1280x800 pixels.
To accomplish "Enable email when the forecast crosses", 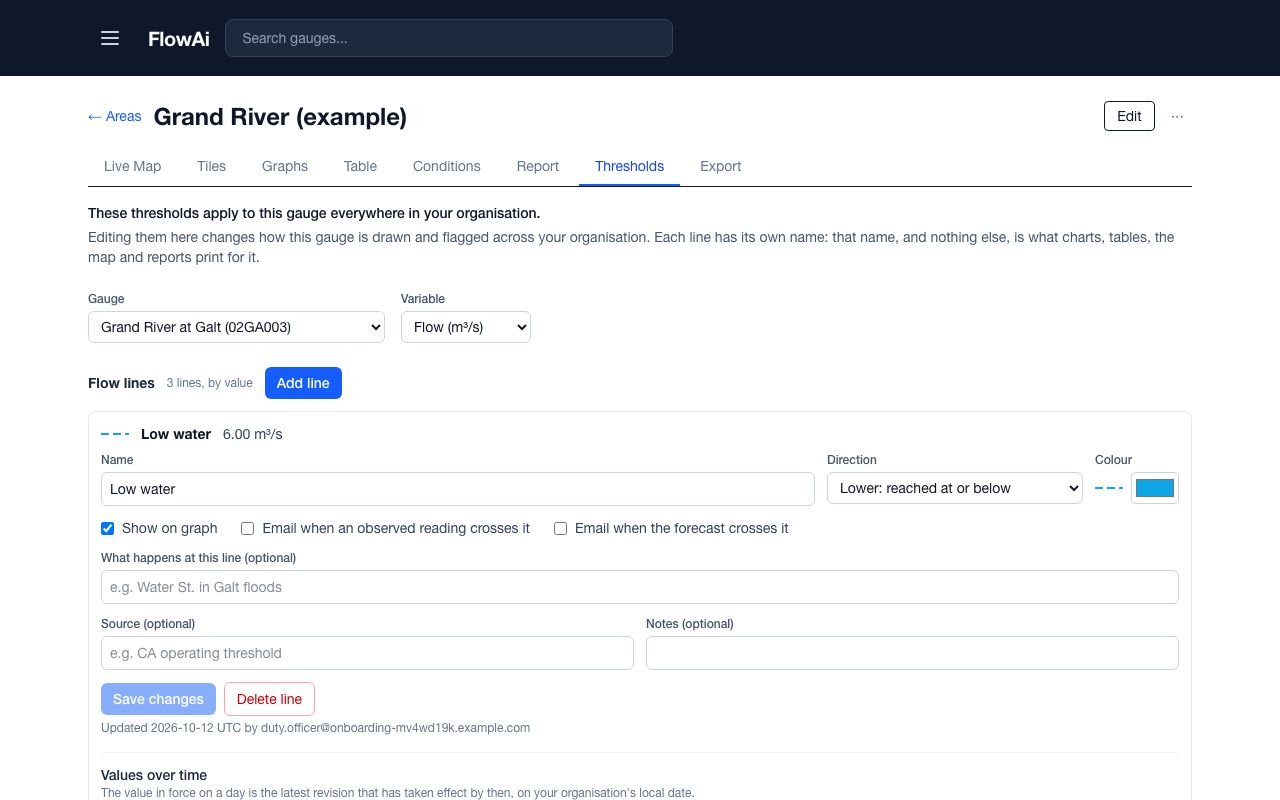I will coord(561,528).
